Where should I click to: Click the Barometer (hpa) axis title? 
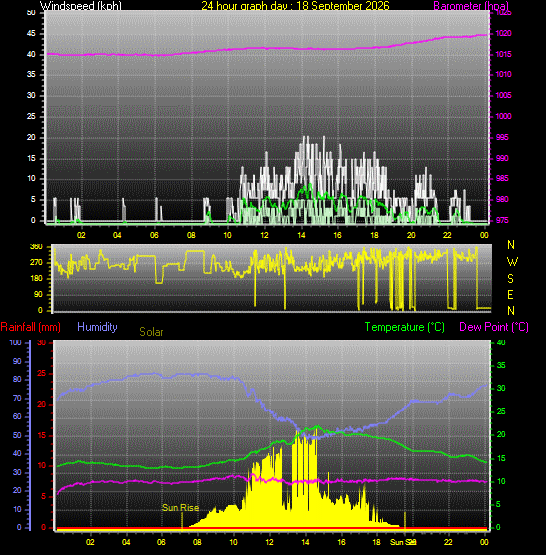pyautogui.click(x=471, y=6)
